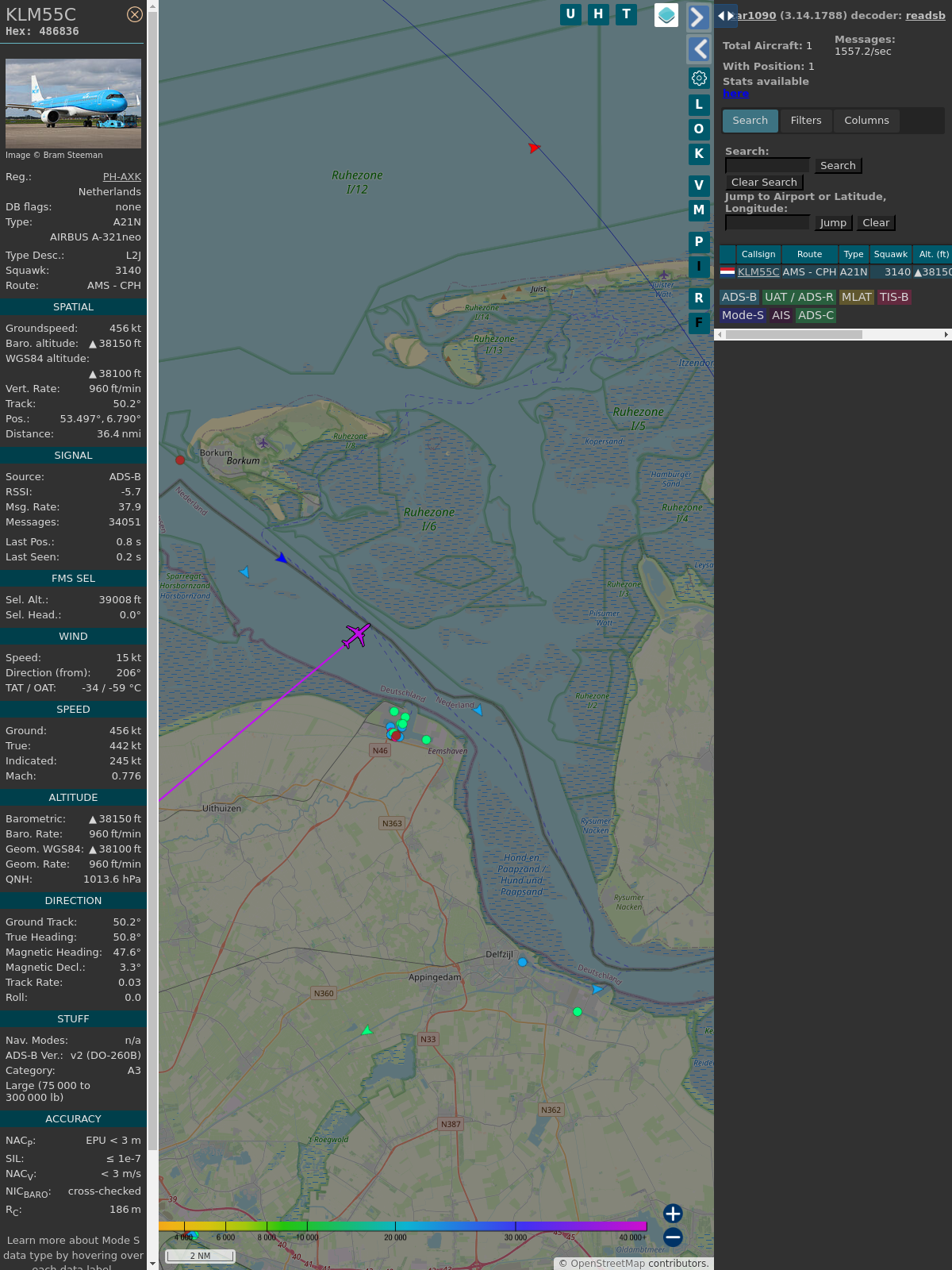952x1270 pixels.
Task: Sort table by Type column
Action: [854, 254]
